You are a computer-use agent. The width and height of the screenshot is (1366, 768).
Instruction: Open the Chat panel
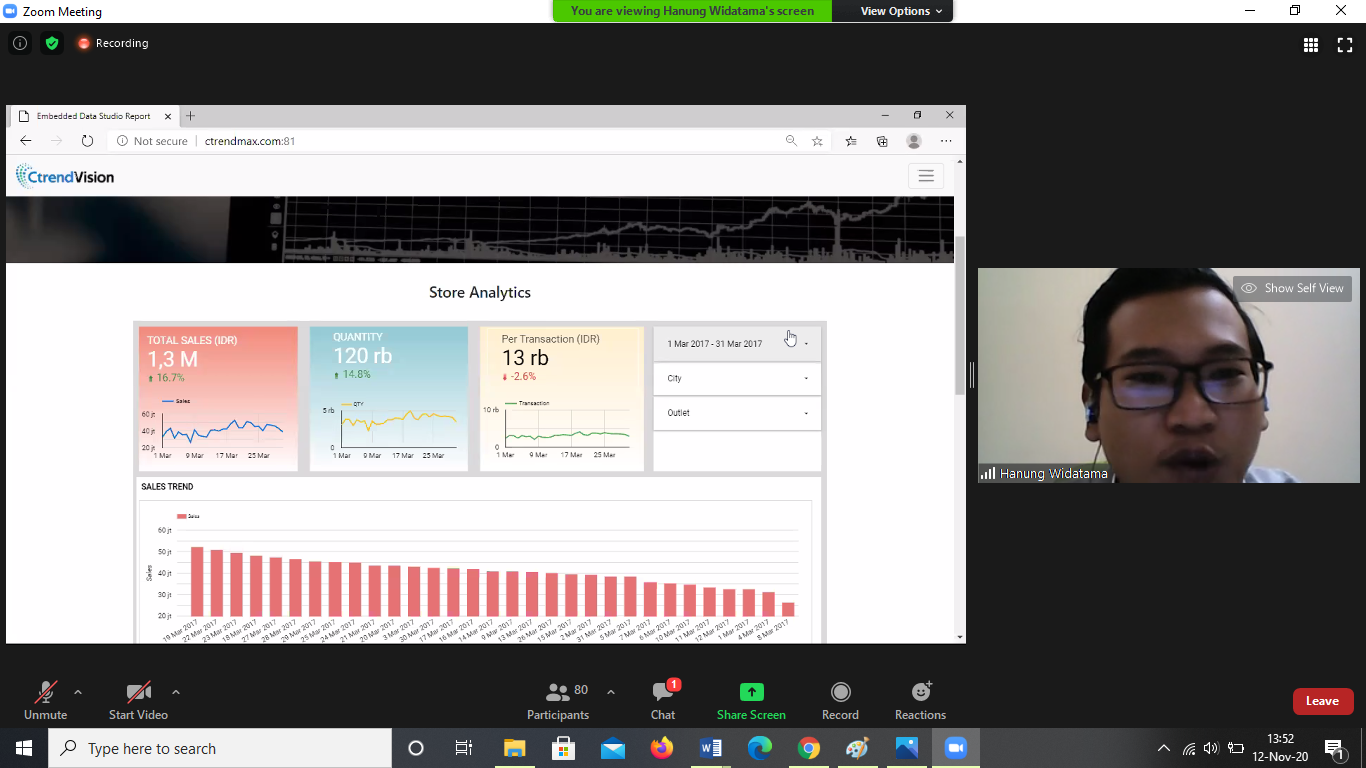click(x=662, y=701)
